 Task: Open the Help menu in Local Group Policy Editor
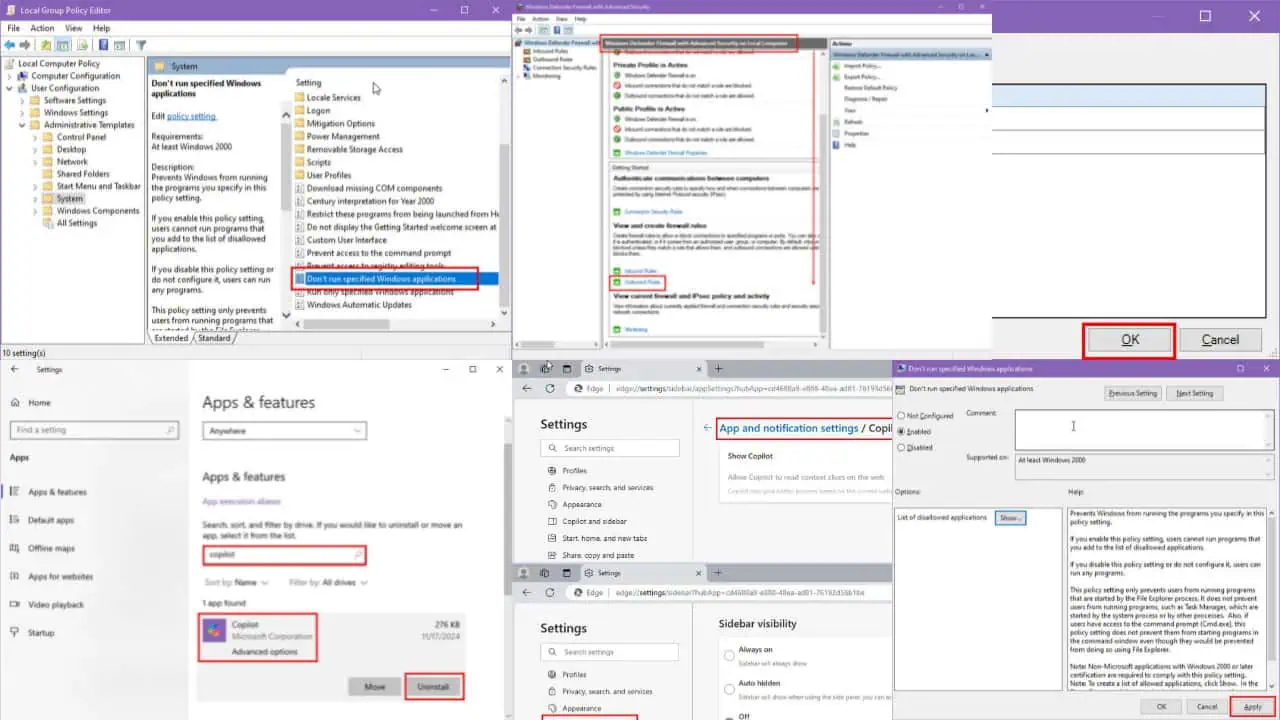tap(102, 28)
